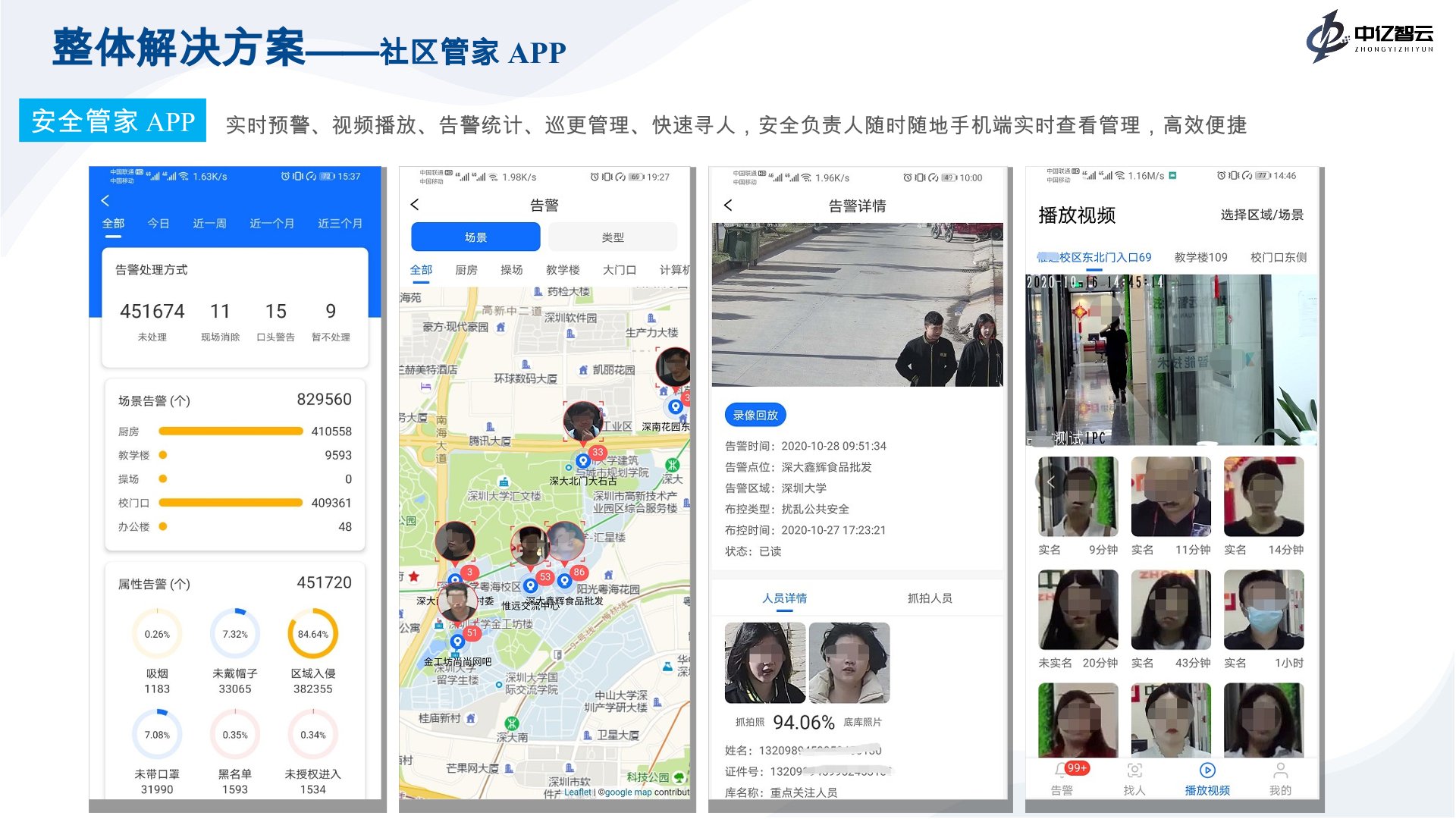Viewport: 1456px width, 819px height.
Task: Open masked face thumbnail labeled 1小时
Action: [1263, 610]
